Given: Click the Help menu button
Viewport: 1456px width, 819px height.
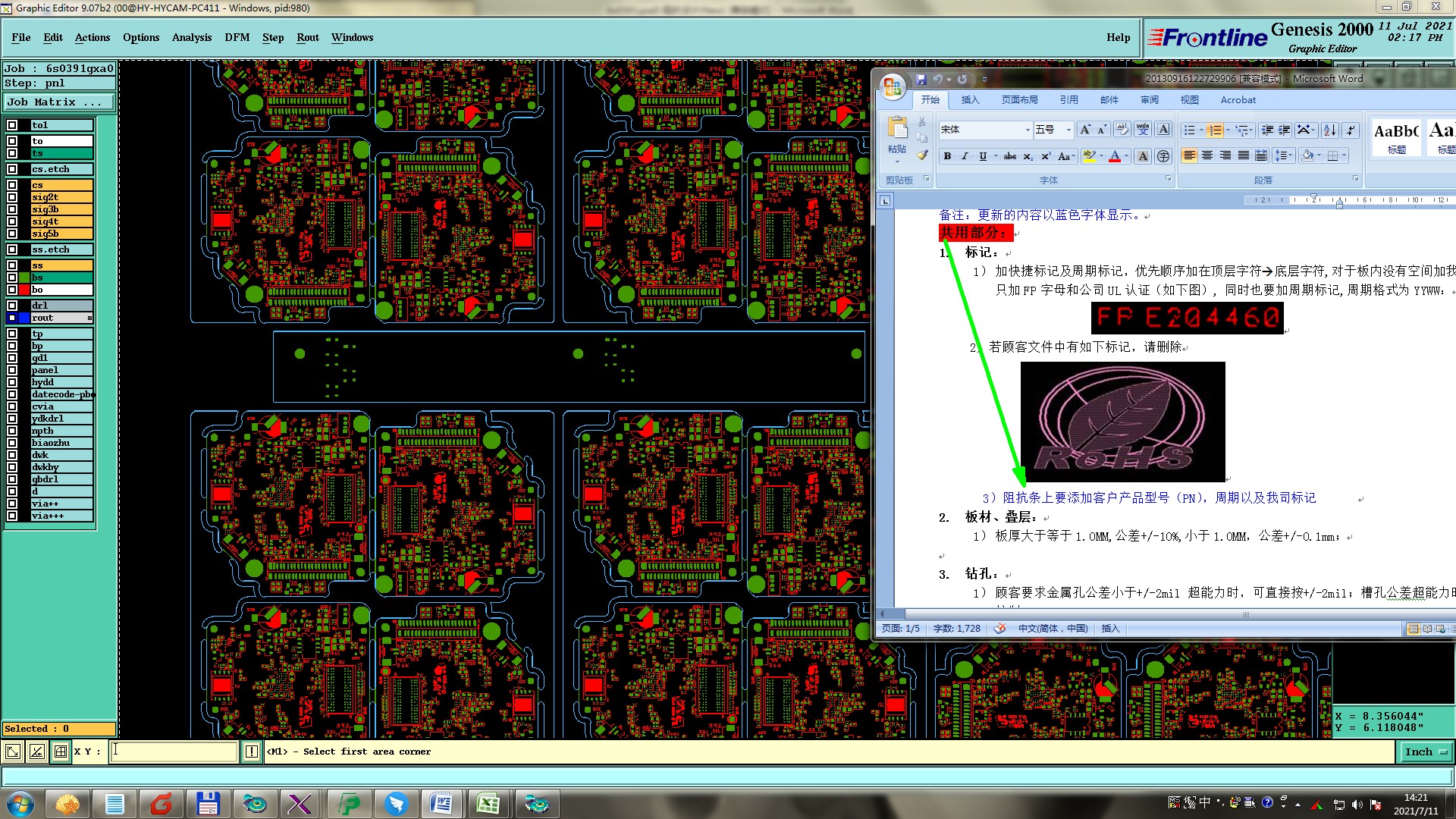Looking at the screenshot, I should point(1118,37).
